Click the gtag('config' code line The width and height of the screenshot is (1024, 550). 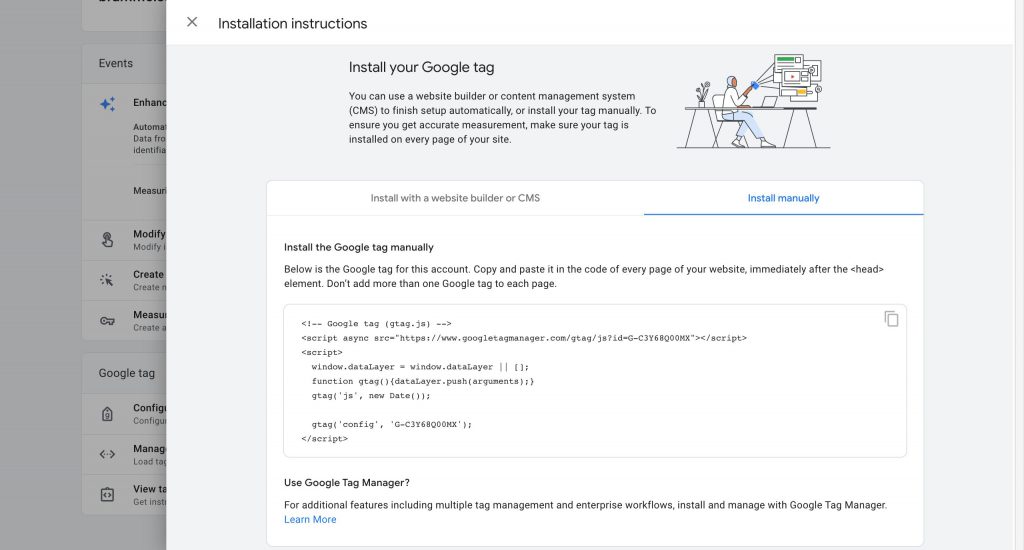391,424
